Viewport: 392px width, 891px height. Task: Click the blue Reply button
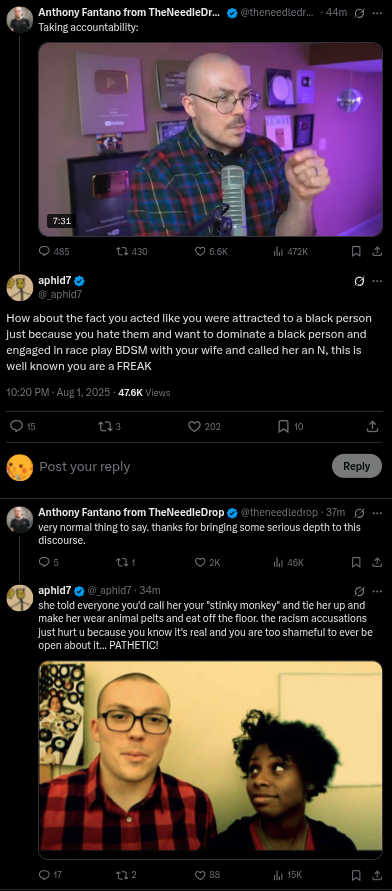356,466
